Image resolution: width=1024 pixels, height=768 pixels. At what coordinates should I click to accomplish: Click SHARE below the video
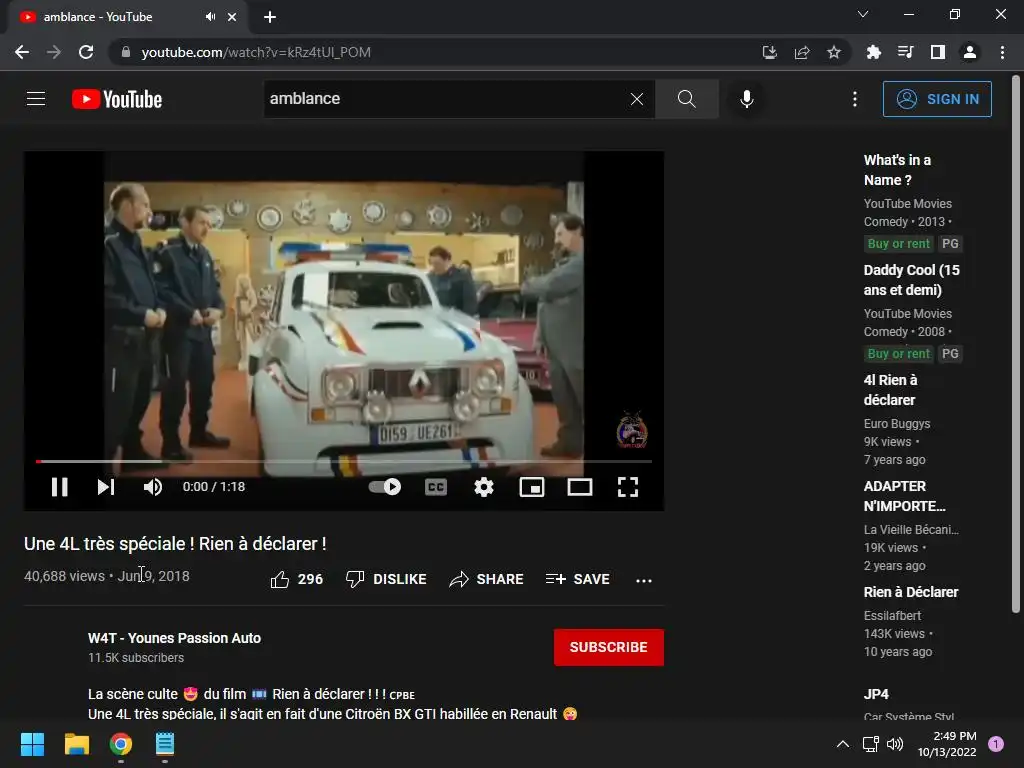(487, 579)
